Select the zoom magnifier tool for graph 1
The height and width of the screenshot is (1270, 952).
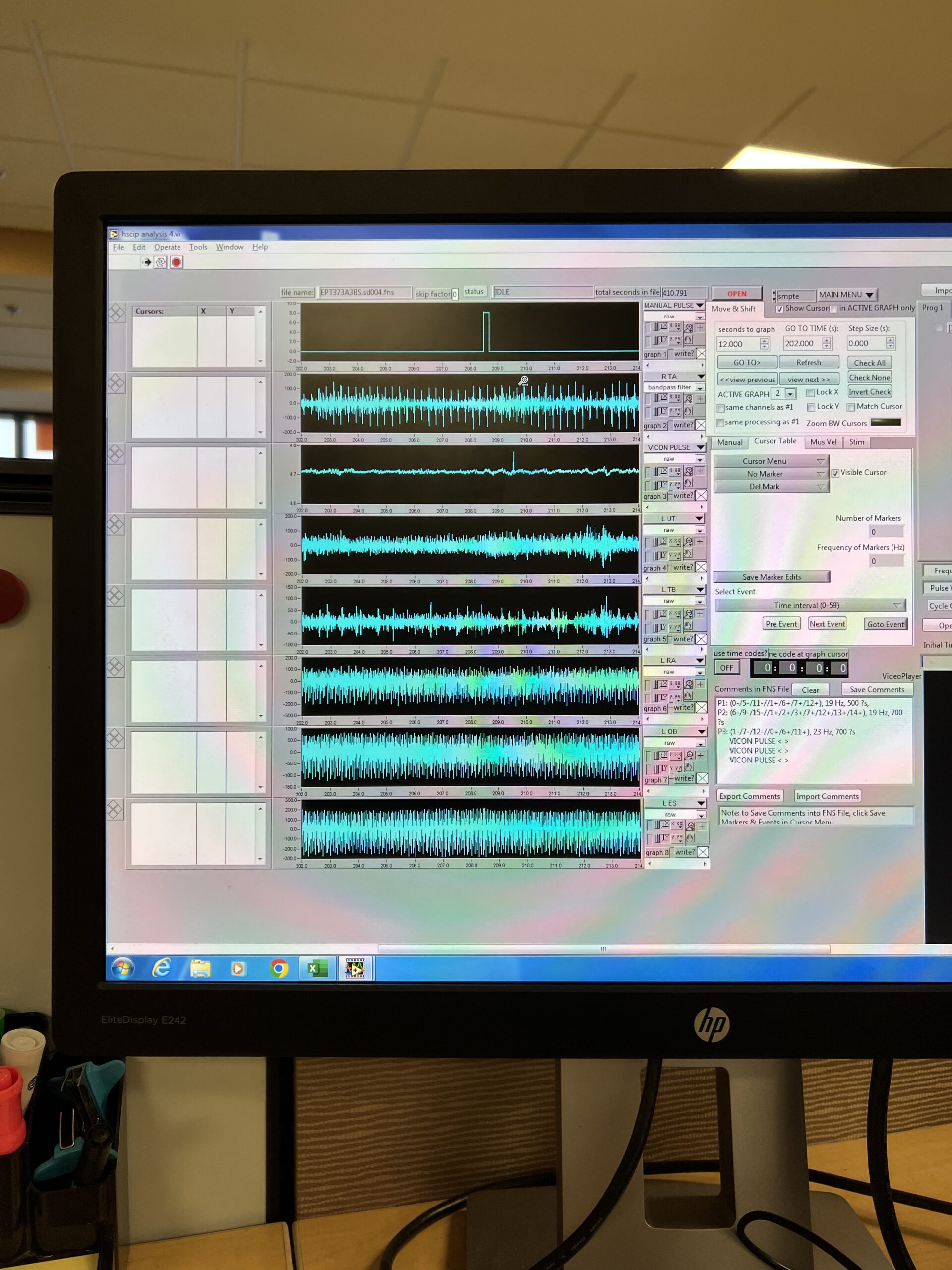pos(689,328)
